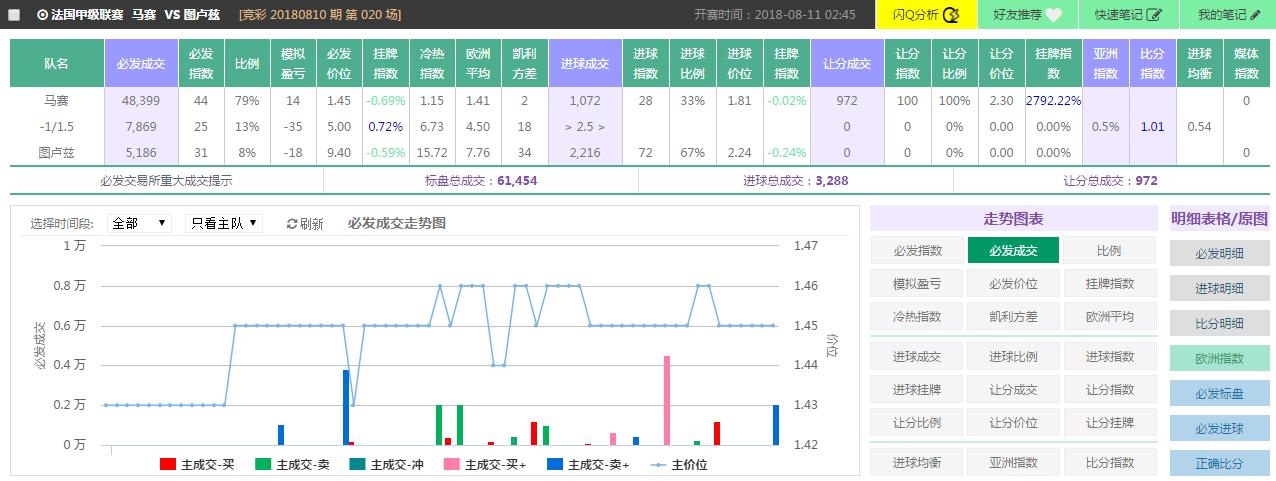This screenshot has width=1276, height=481.
Task: Click the 比分指数 table column header
Action: coord(1152,63)
